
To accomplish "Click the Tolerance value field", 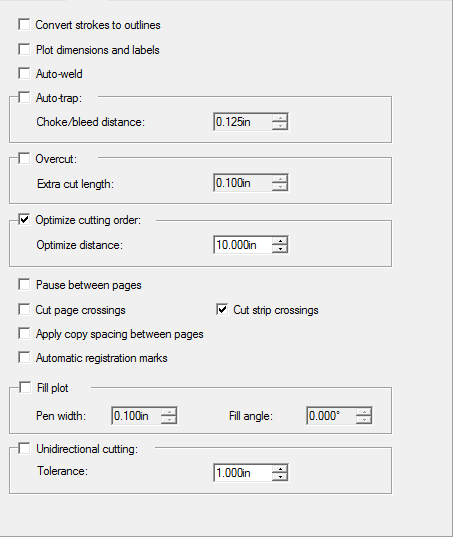I will tap(243, 473).
